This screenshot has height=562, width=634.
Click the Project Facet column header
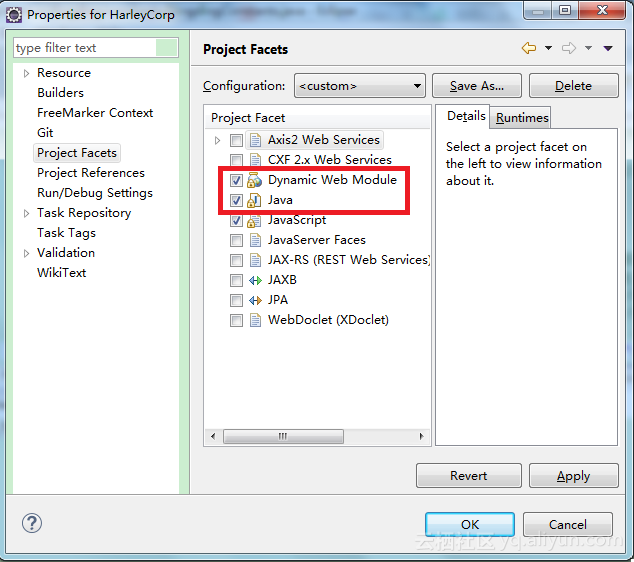point(318,118)
